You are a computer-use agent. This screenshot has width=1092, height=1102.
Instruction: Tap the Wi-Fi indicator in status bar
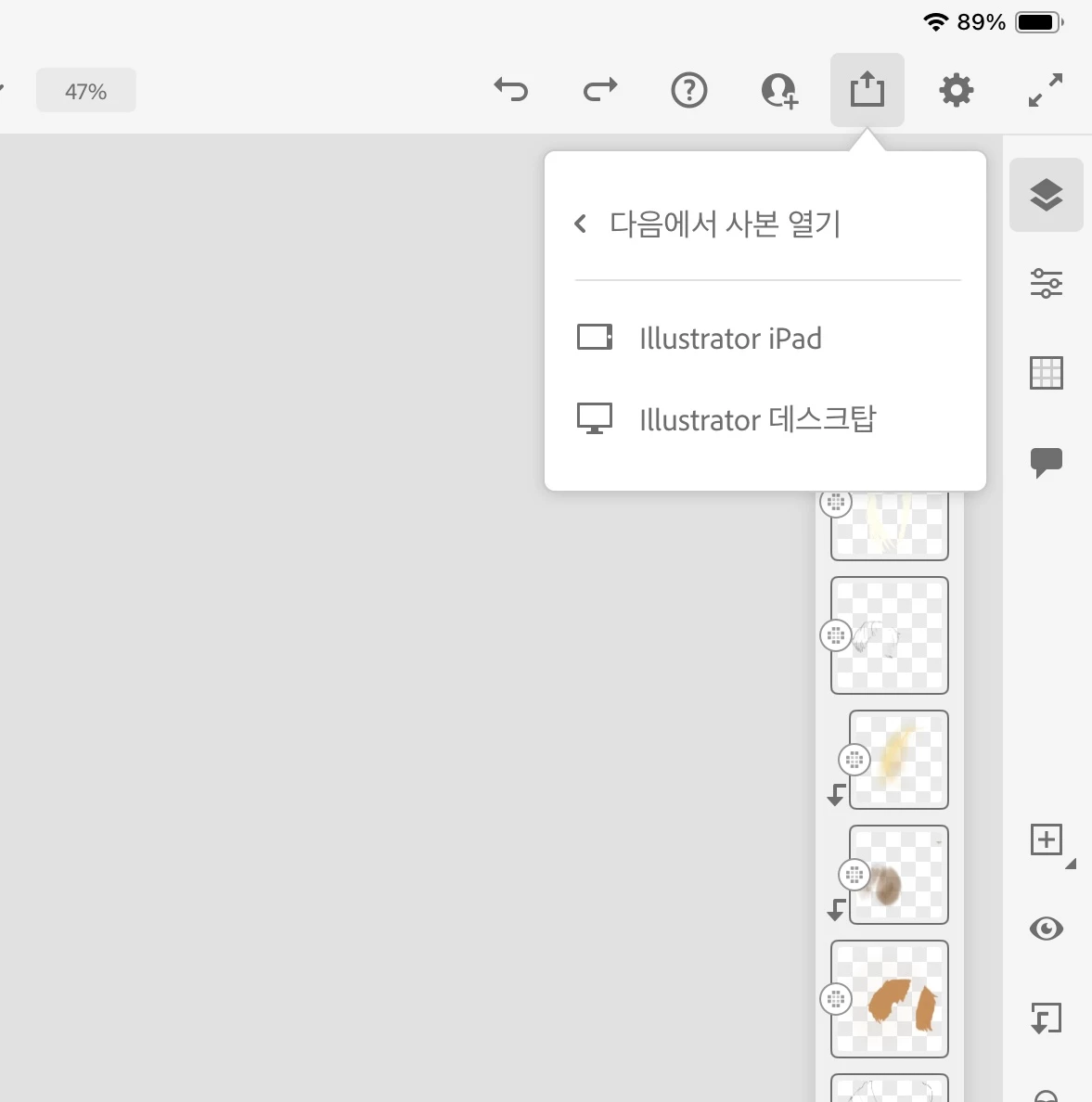[x=935, y=22]
